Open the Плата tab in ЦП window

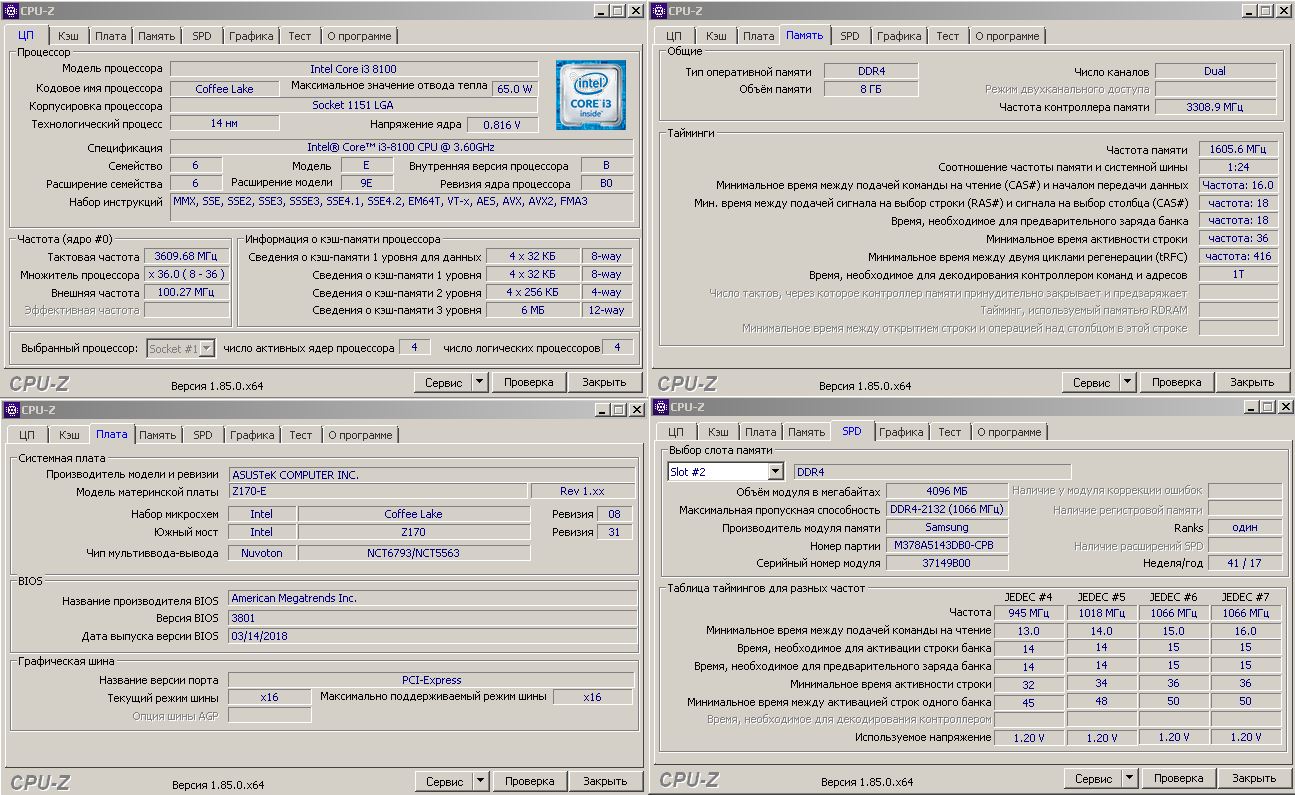pos(110,36)
